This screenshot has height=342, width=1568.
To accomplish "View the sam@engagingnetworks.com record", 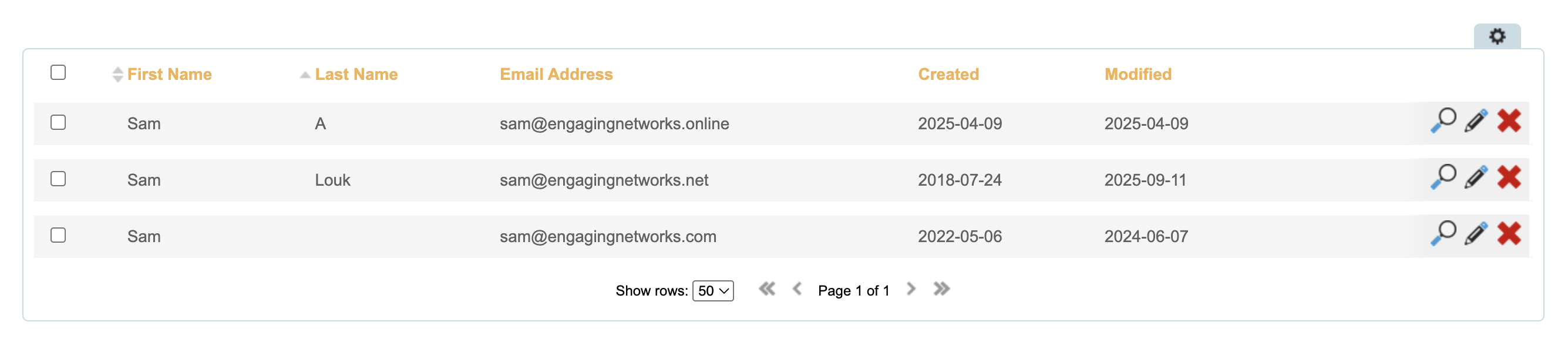I will point(1442,234).
